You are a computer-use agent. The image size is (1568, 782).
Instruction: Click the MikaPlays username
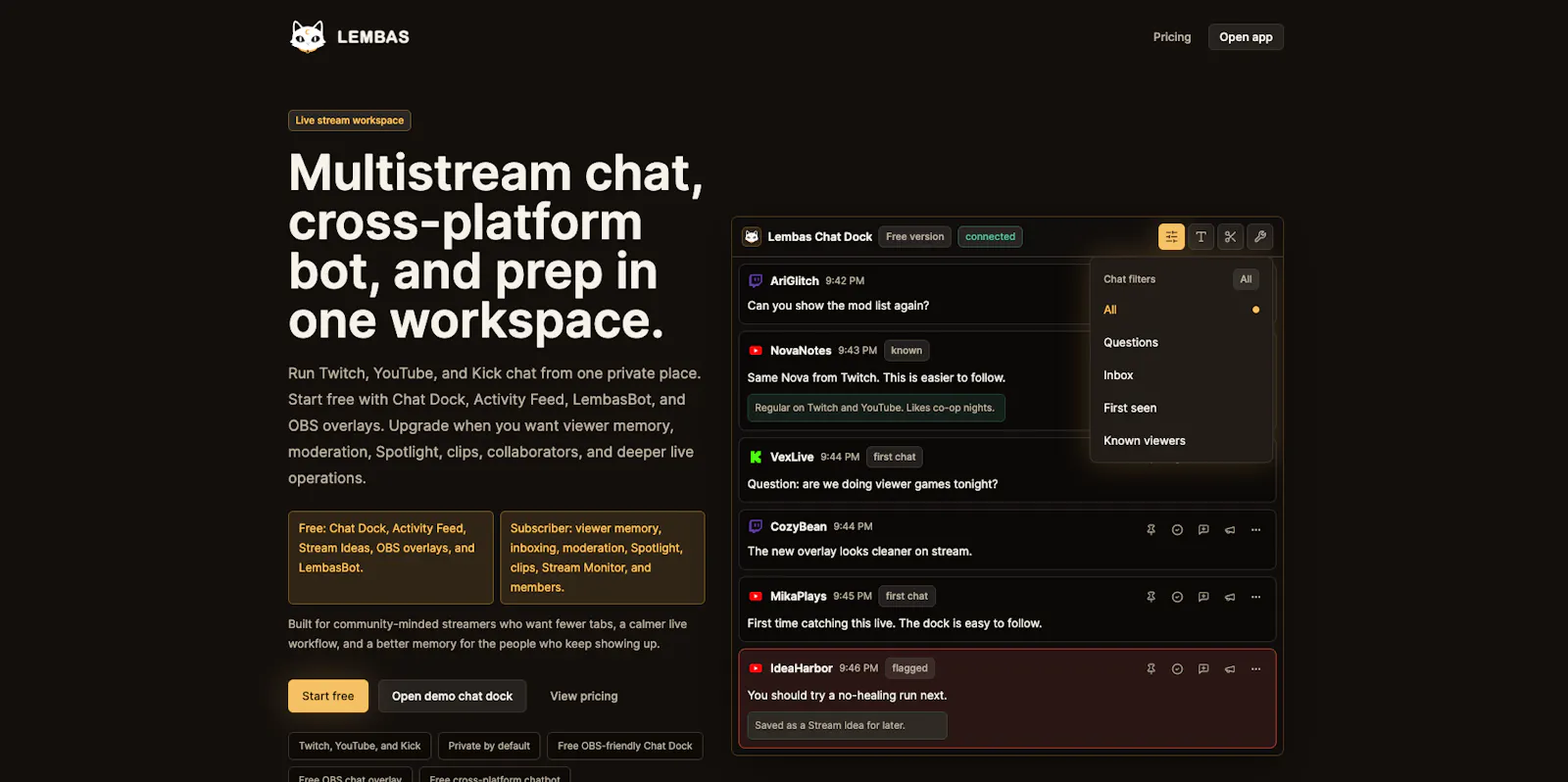799,596
